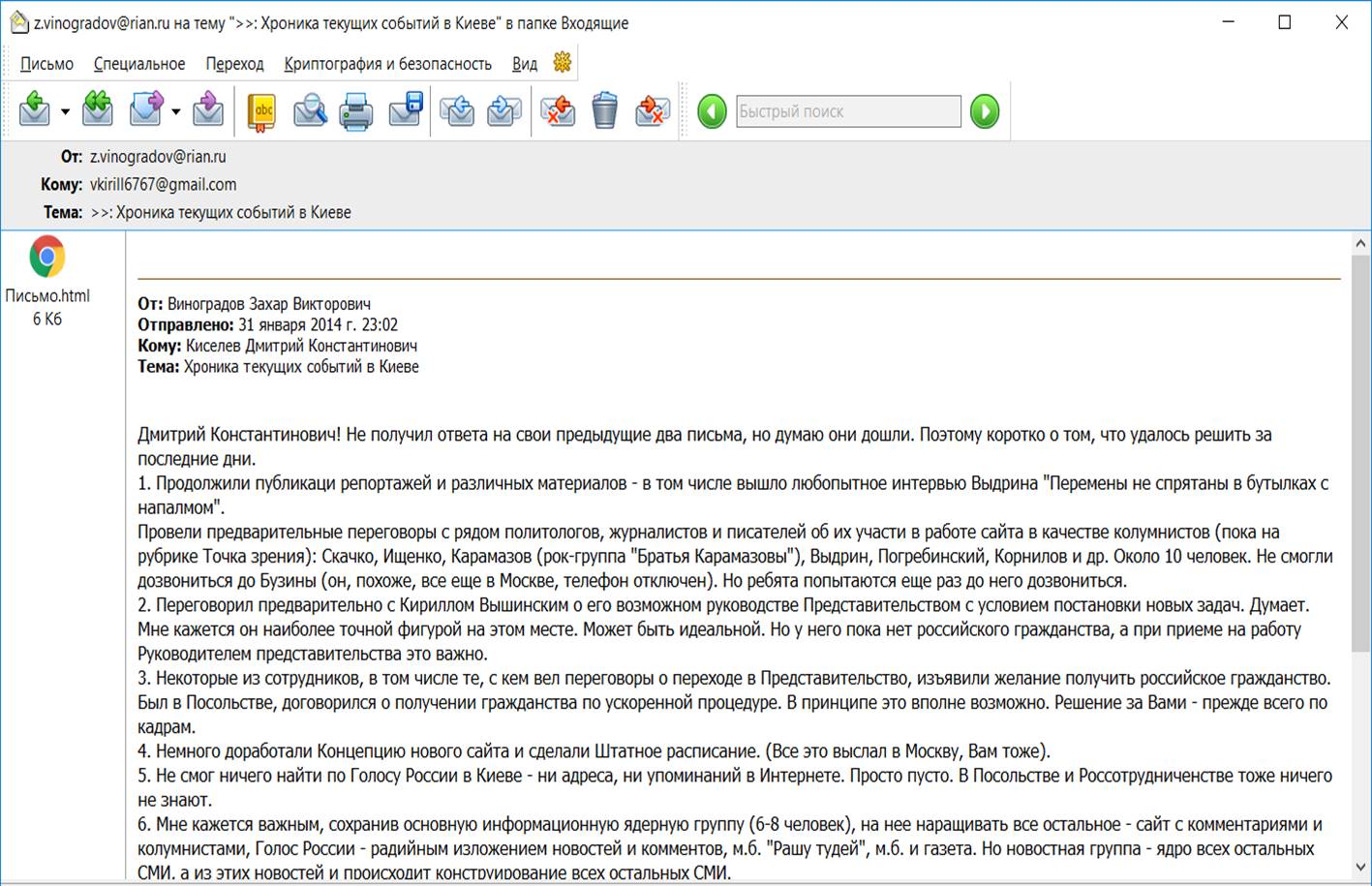The width and height of the screenshot is (1372, 886).
Task: Open the Криптография и безопасность menu
Action: 387,64
